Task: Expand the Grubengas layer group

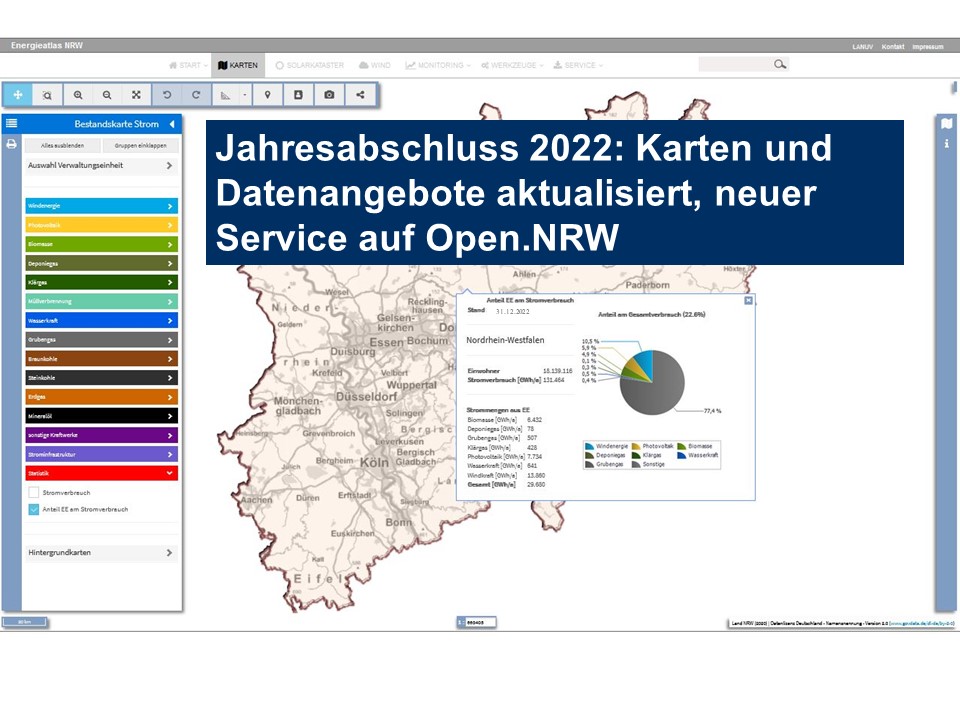Action: (102, 339)
